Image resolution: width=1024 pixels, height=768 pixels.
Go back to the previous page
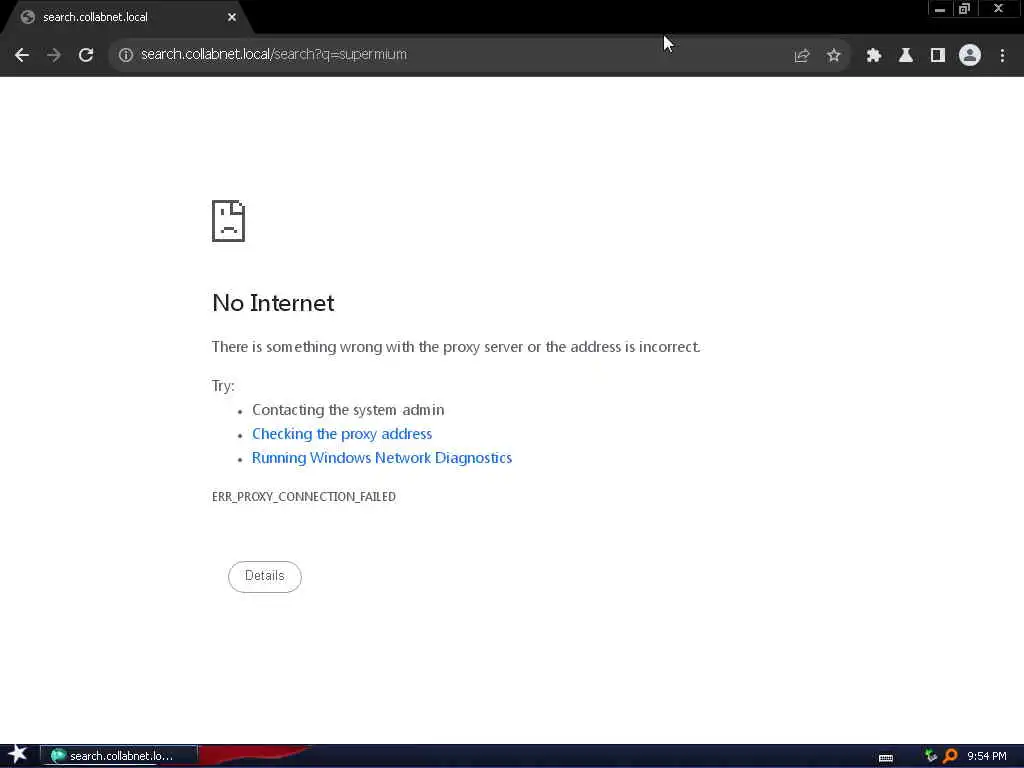pos(22,56)
